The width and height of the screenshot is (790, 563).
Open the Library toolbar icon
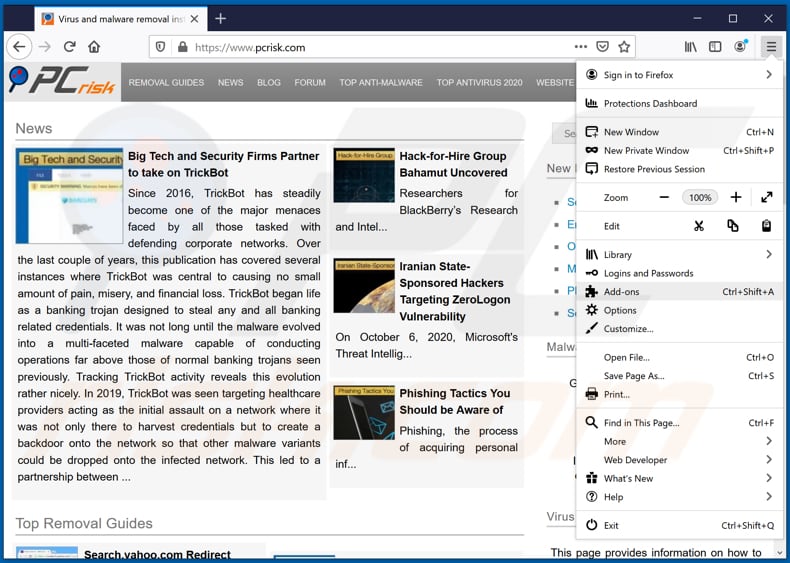point(691,47)
